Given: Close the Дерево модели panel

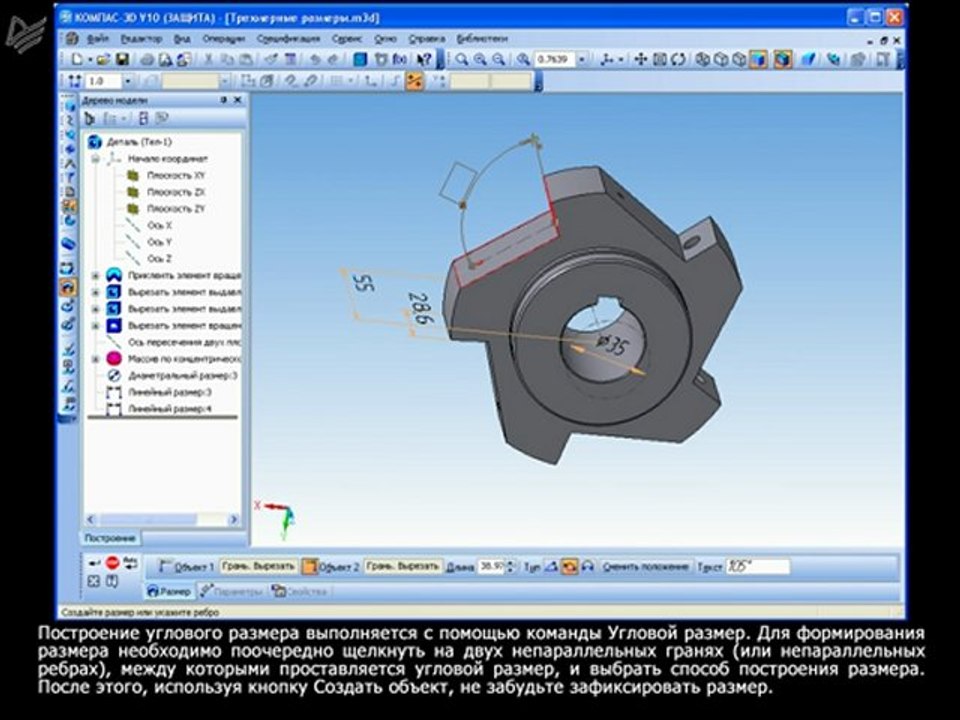Looking at the screenshot, I should pyautogui.click(x=238, y=100).
